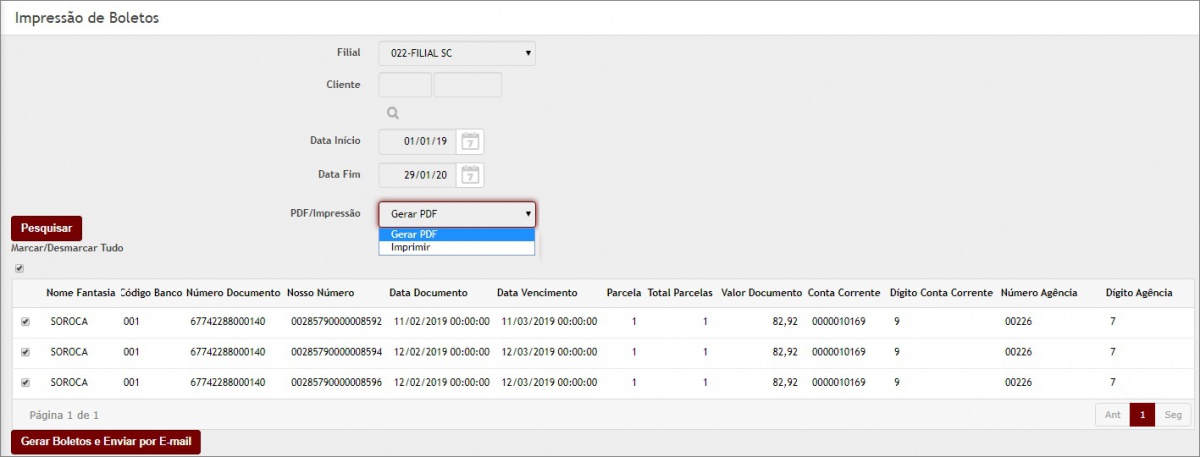1200x457 pixels.
Task: Toggle the Marcar/Desmarcar Tudo checkbox
Action: tap(19, 268)
